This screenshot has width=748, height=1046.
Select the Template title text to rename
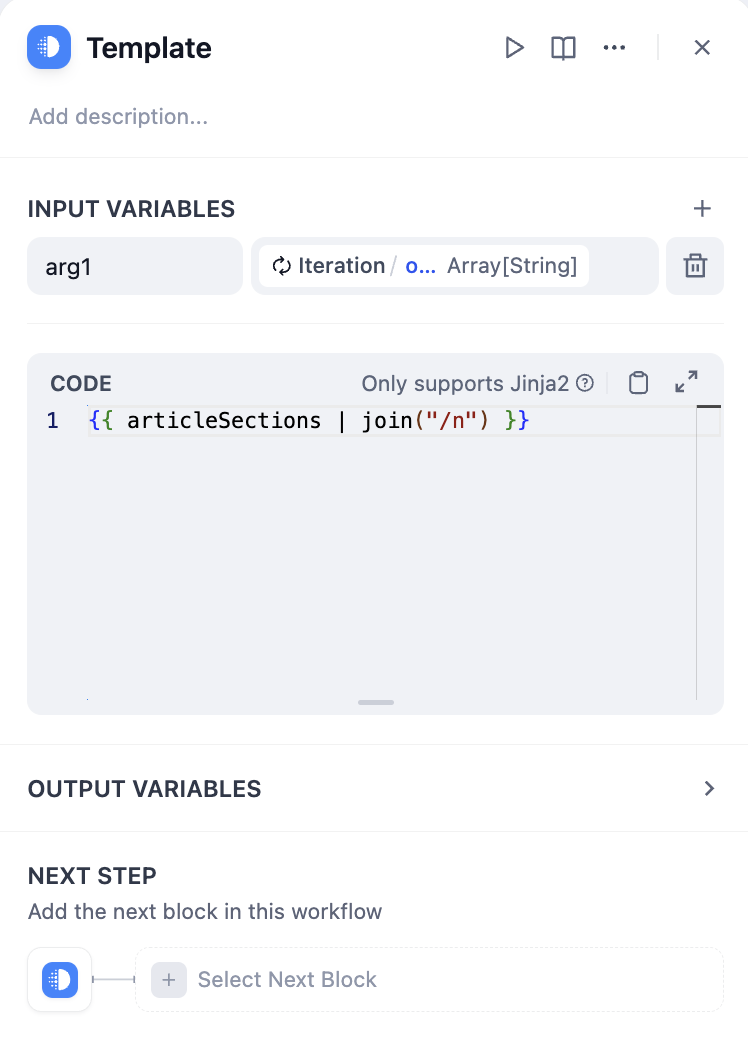tap(149, 48)
